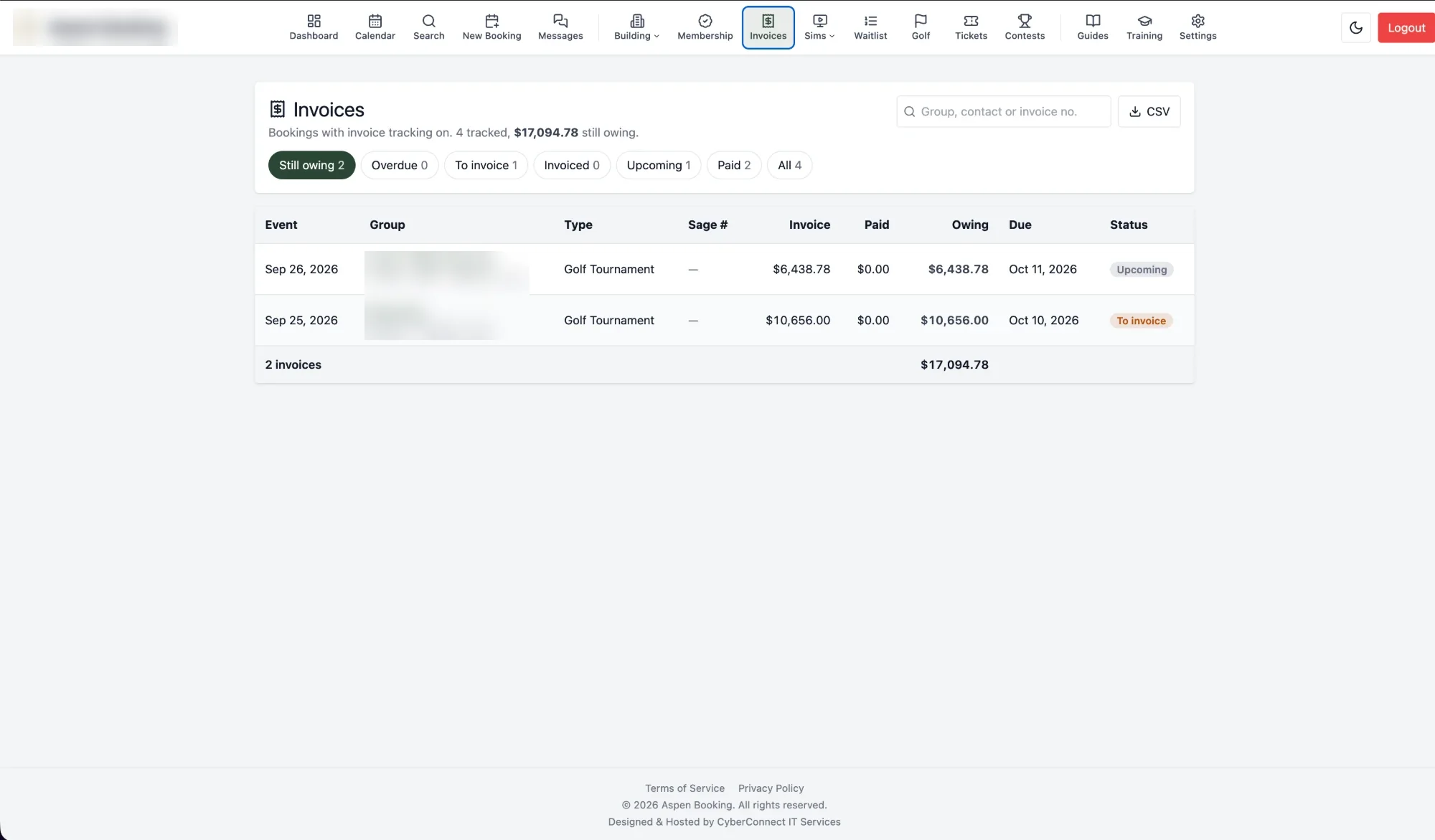The height and width of the screenshot is (840, 1435).
Task: Filter invoices by Overdue 0
Action: [400, 165]
